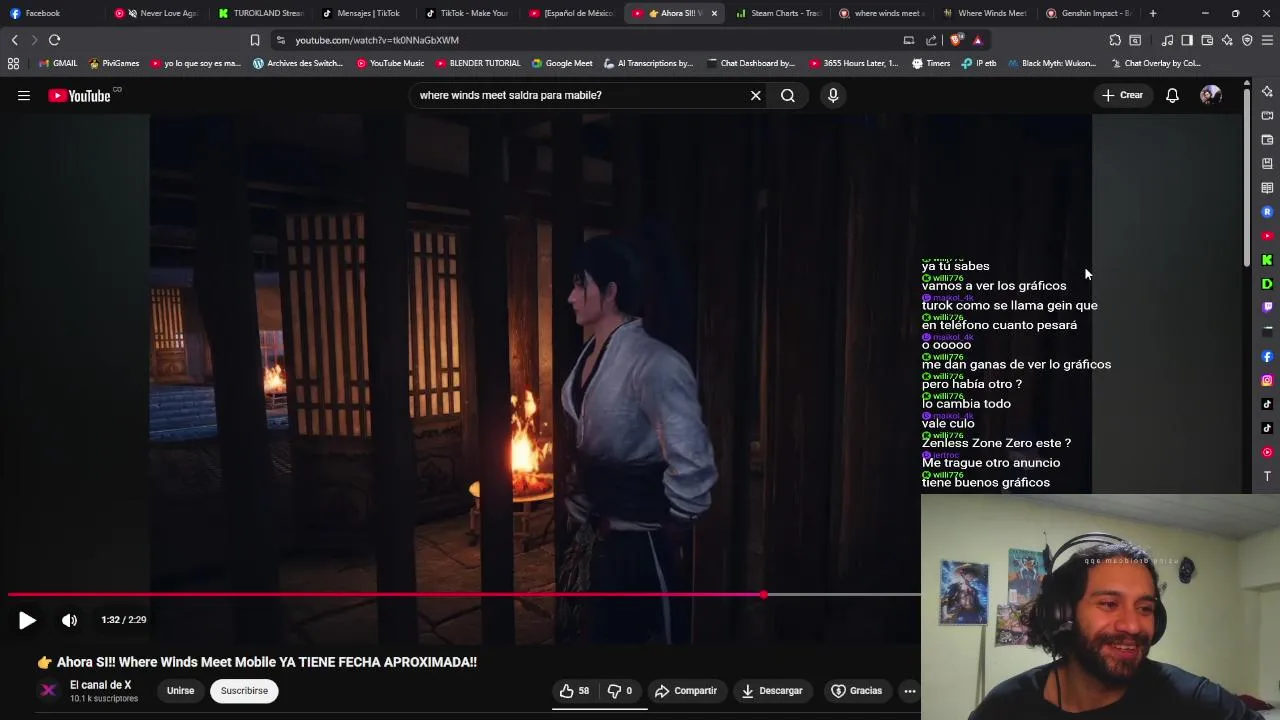
Task: Open YouTube notifications bell
Action: [1172, 95]
